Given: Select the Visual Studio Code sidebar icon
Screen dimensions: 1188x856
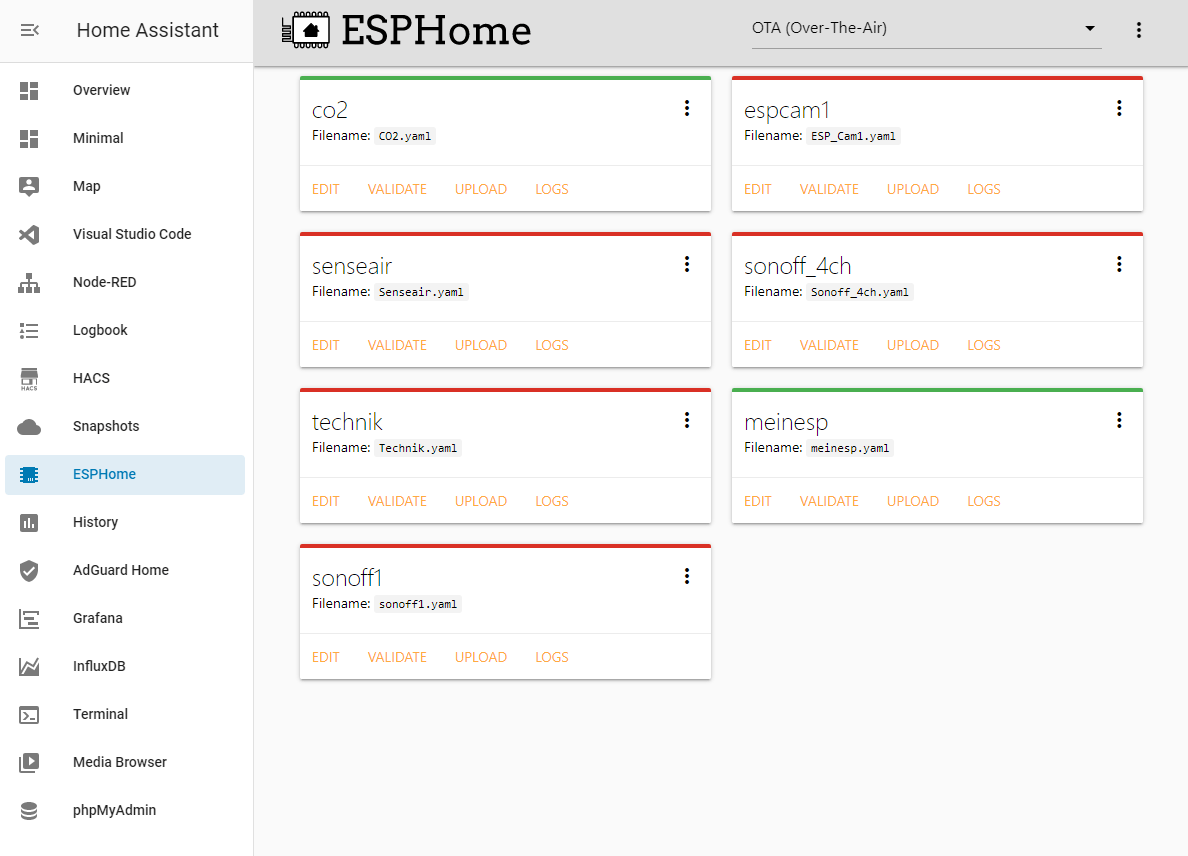Looking at the screenshot, I should click(x=29, y=234).
